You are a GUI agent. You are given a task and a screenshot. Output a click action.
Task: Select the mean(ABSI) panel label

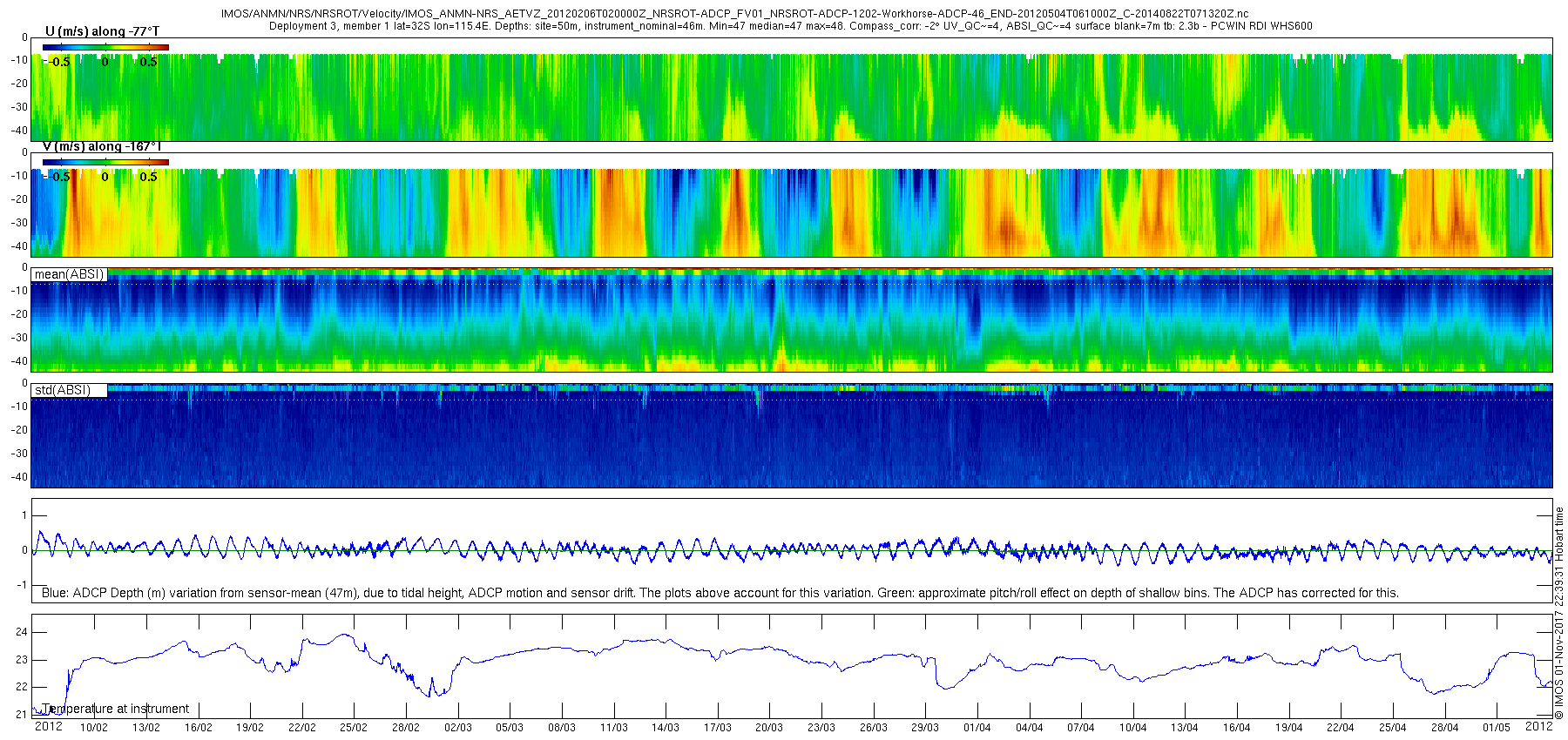coord(69,274)
